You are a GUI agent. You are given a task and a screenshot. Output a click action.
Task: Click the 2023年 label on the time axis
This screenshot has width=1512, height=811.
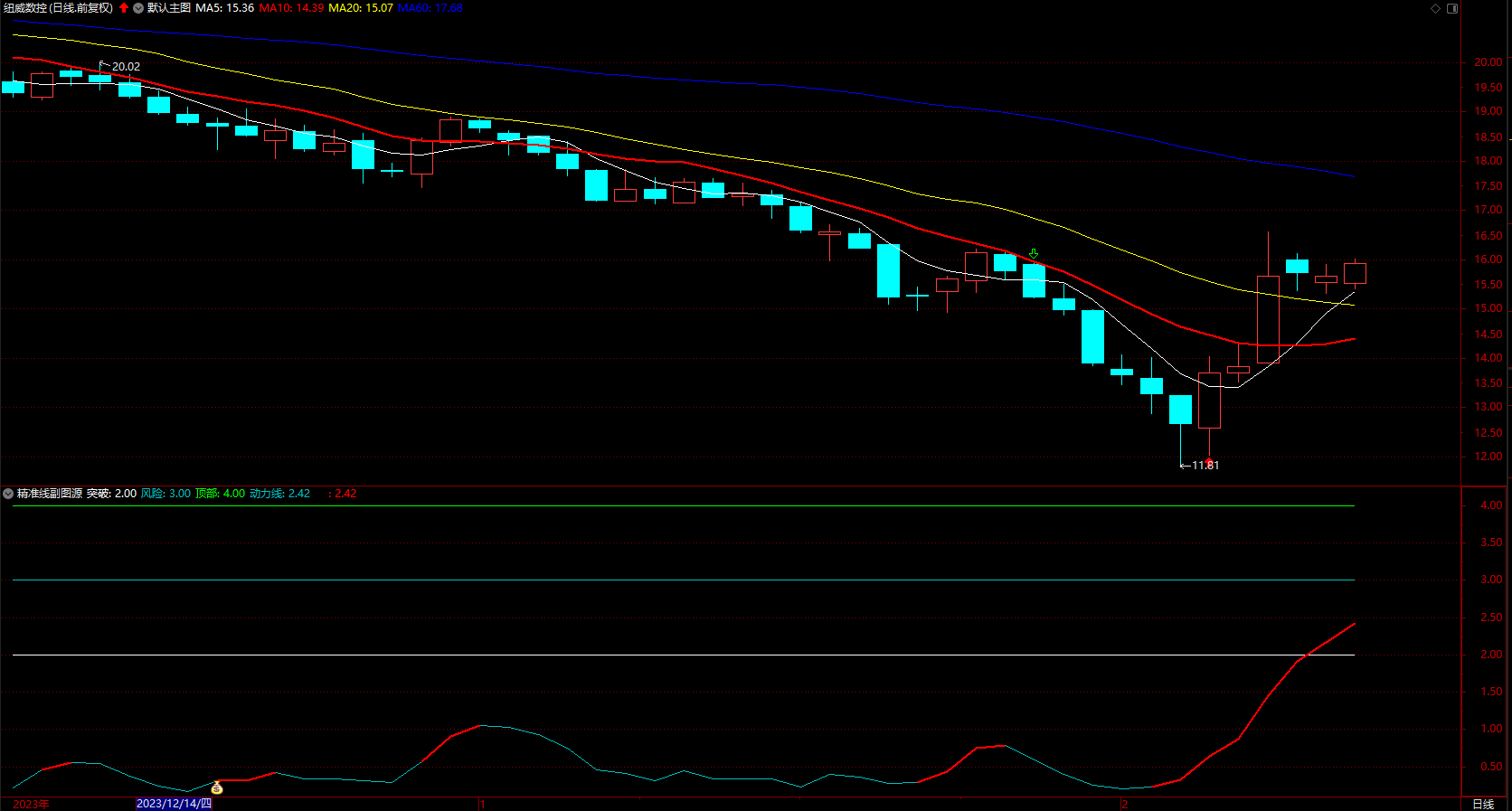coord(31,804)
